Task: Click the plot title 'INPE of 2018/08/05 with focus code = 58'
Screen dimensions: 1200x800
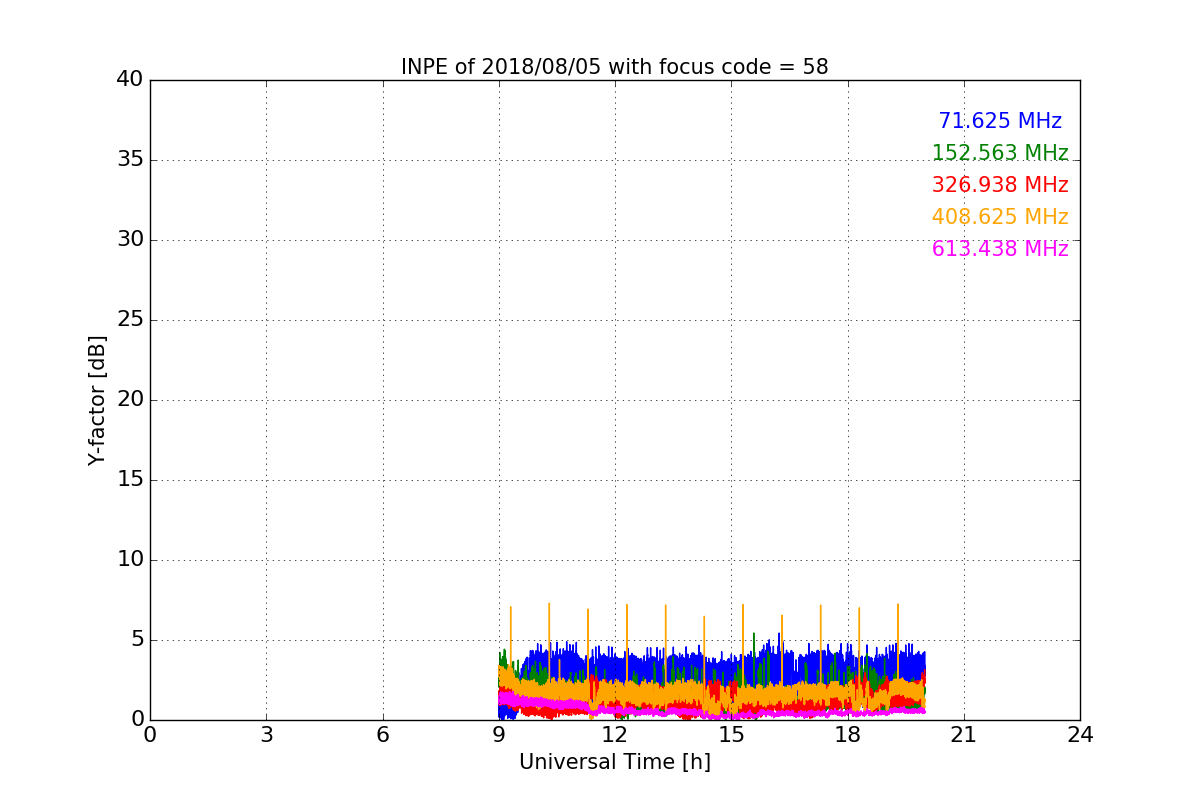Action: coord(614,67)
